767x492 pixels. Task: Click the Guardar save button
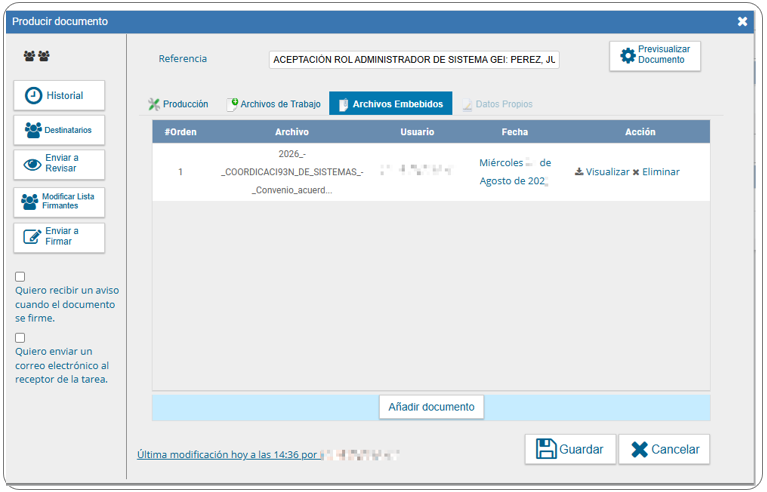tap(570, 449)
